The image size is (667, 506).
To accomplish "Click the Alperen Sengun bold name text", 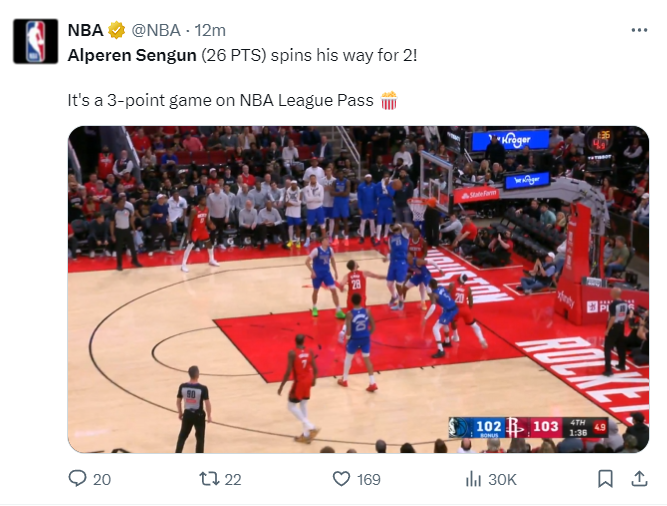I will 132,56.
